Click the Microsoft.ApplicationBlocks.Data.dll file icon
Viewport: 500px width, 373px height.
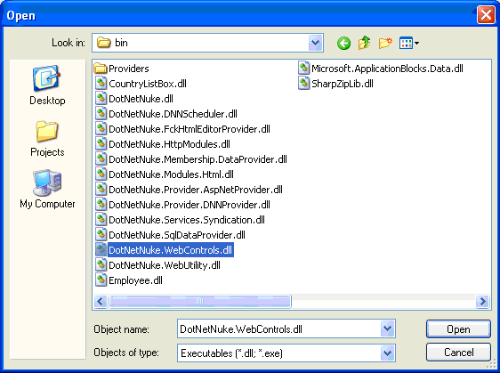pos(304,68)
